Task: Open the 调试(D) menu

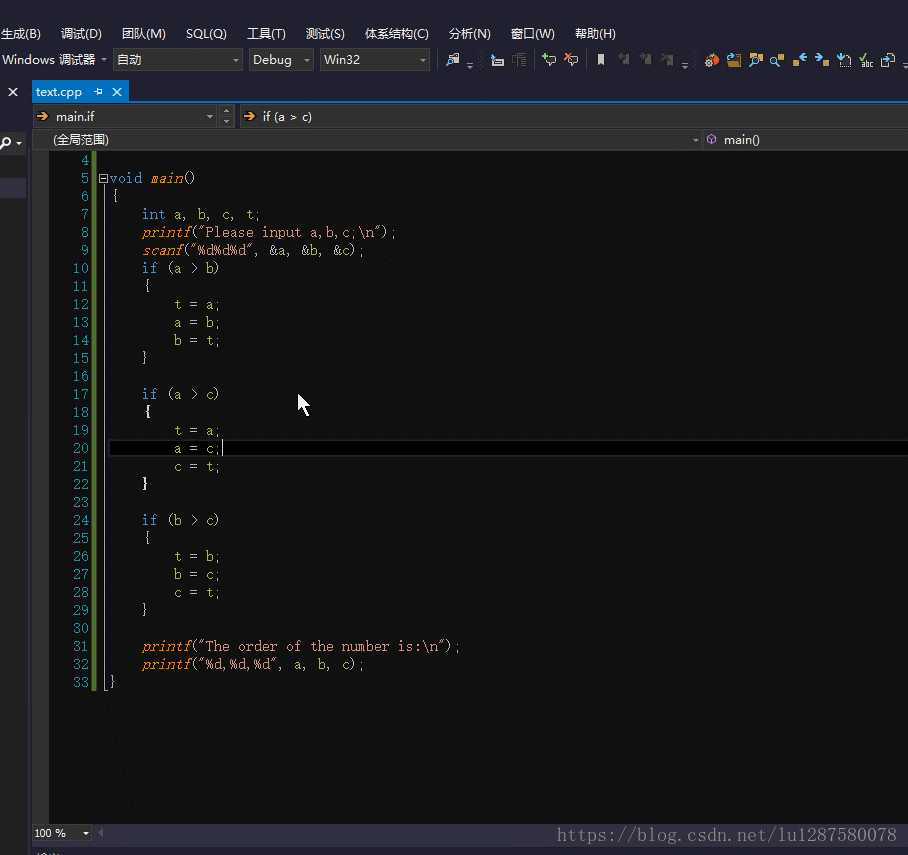Action: pos(81,34)
